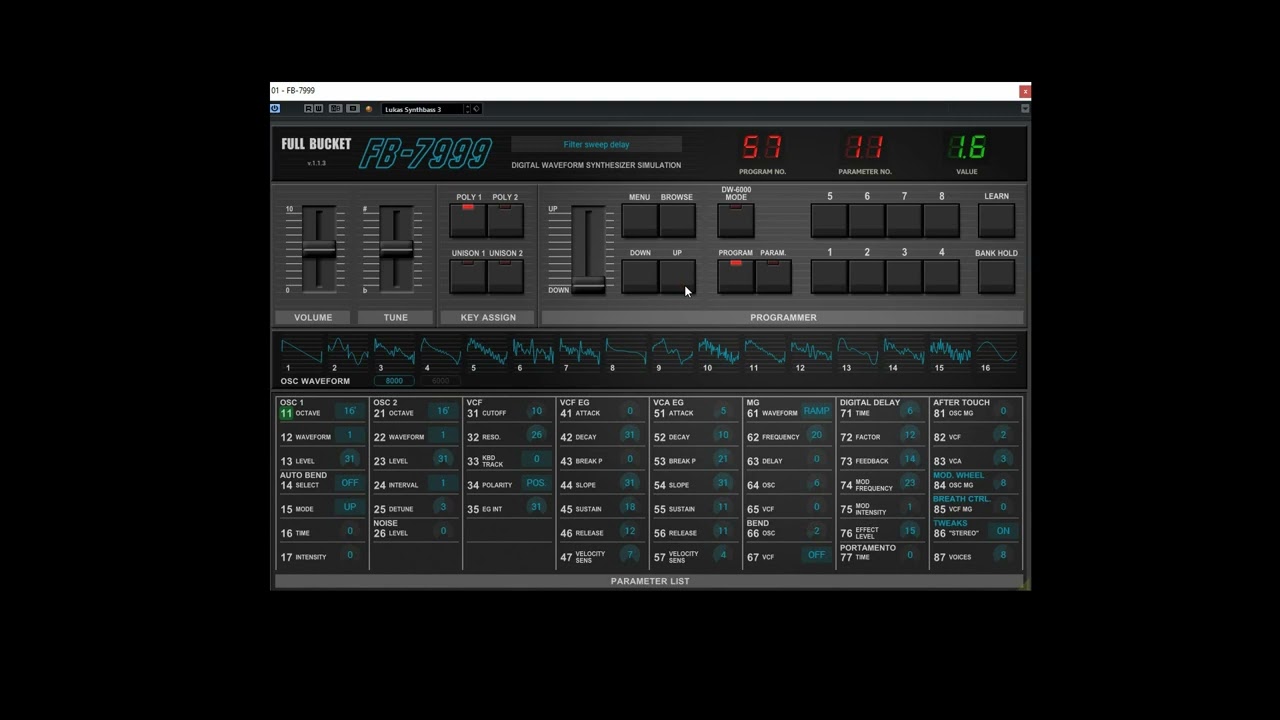Select oscillator waveform 15 thumbnail
The width and height of the screenshot is (1280, 720).
click(950, 352)
